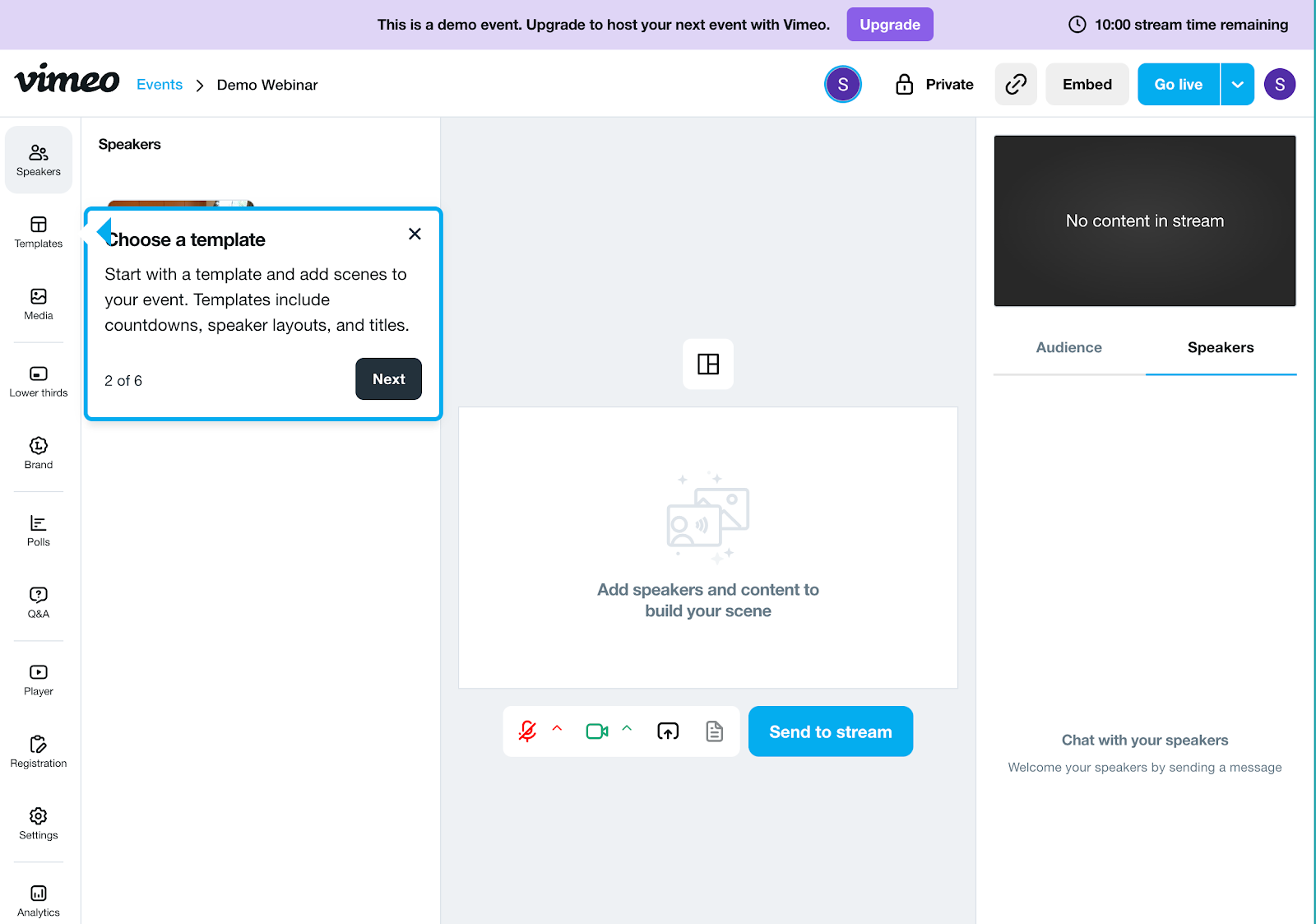Open the Brand panel
This screenshot has height=924, width=1316.
pyautogui.click(x=38, y=453)
